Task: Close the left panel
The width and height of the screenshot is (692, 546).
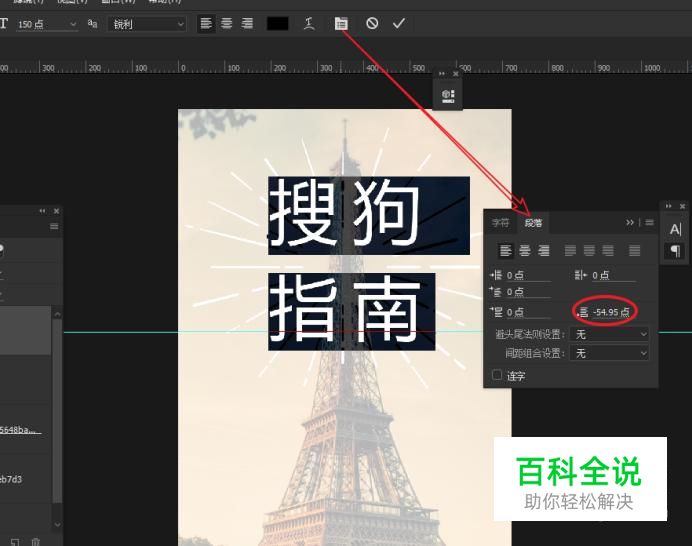Action: pos(56,211)
